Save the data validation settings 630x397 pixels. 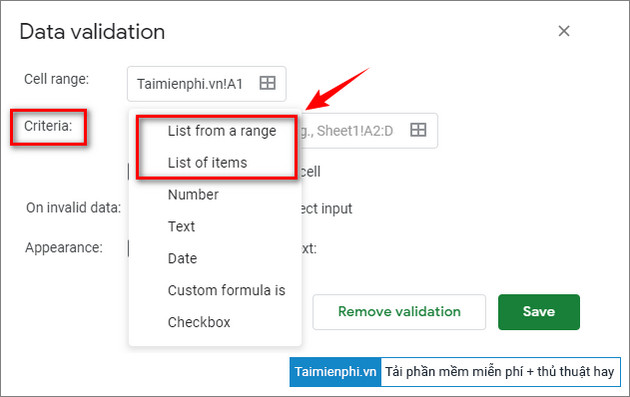539,312
